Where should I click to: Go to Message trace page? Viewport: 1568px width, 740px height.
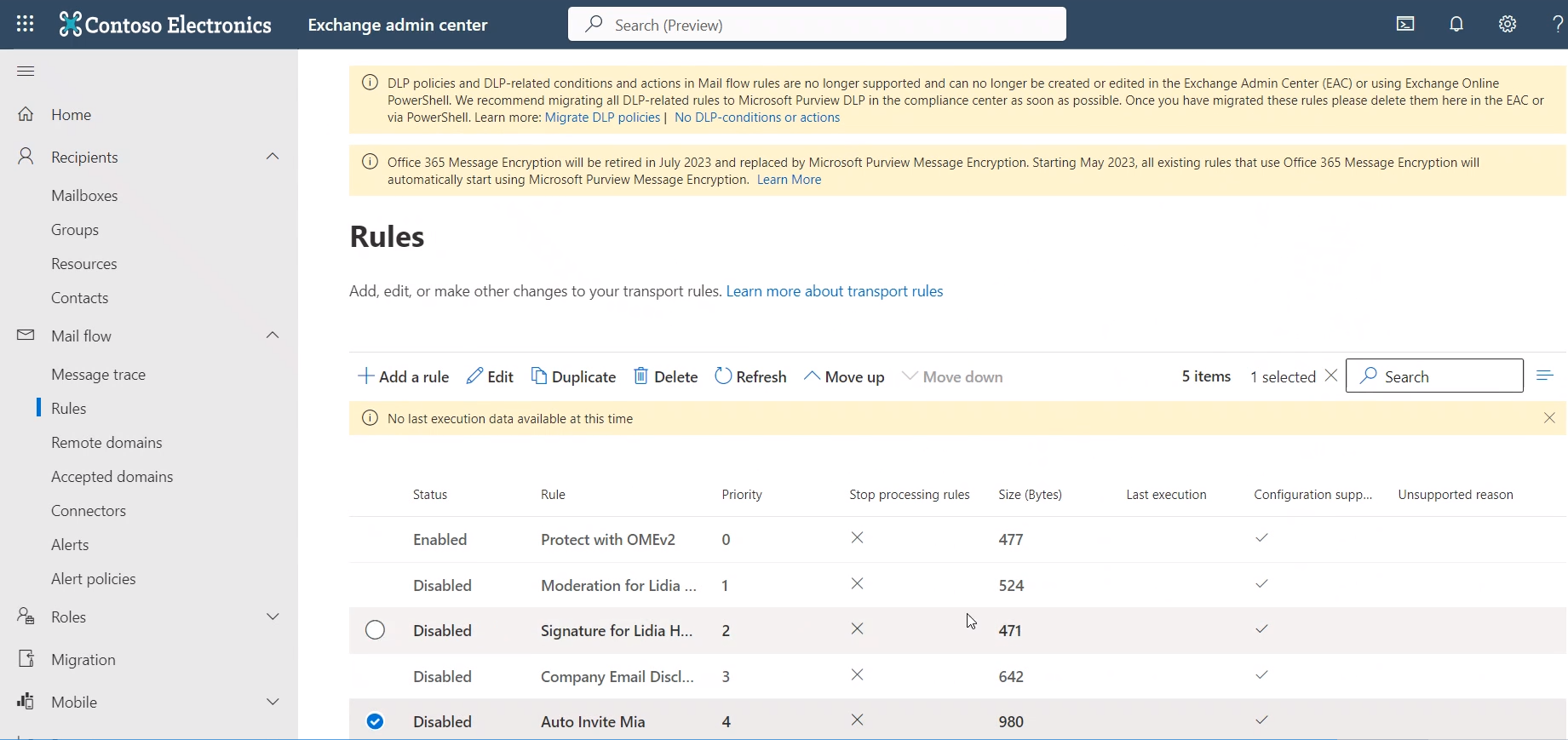tap(98, 375)
